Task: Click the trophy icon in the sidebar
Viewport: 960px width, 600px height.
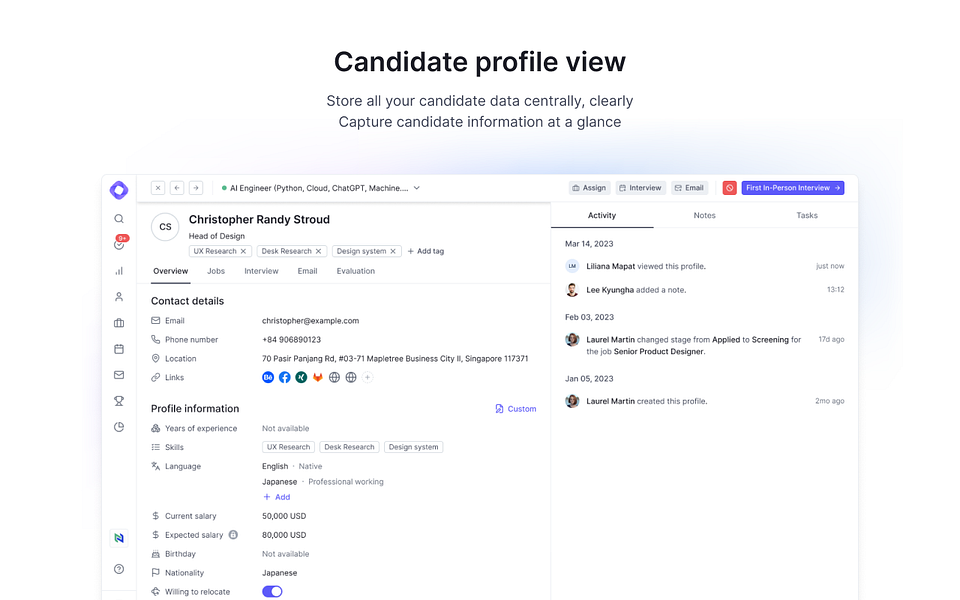Action: [x=119, y=400]
